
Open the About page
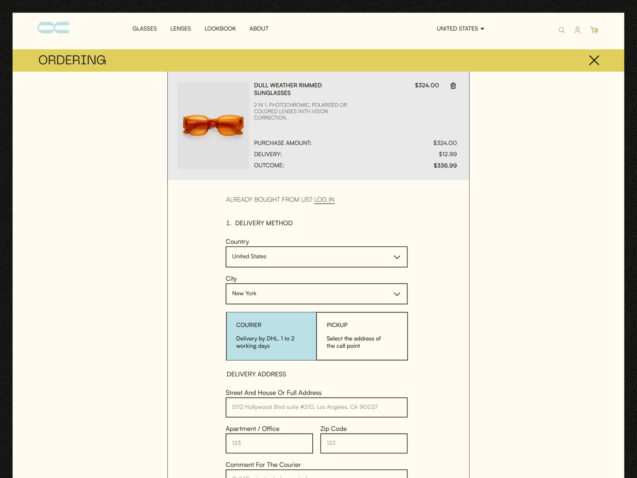click(x=259, y=29)
